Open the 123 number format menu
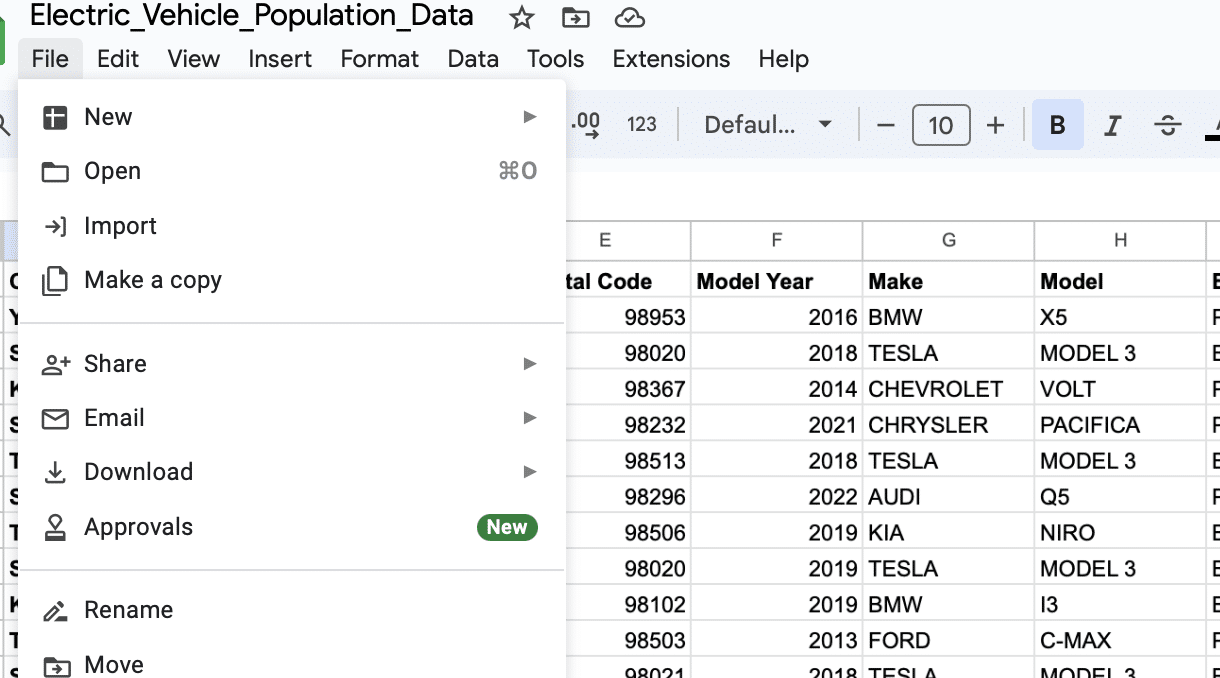Viewport: 1220px width, 678px height. click(642, 125)
